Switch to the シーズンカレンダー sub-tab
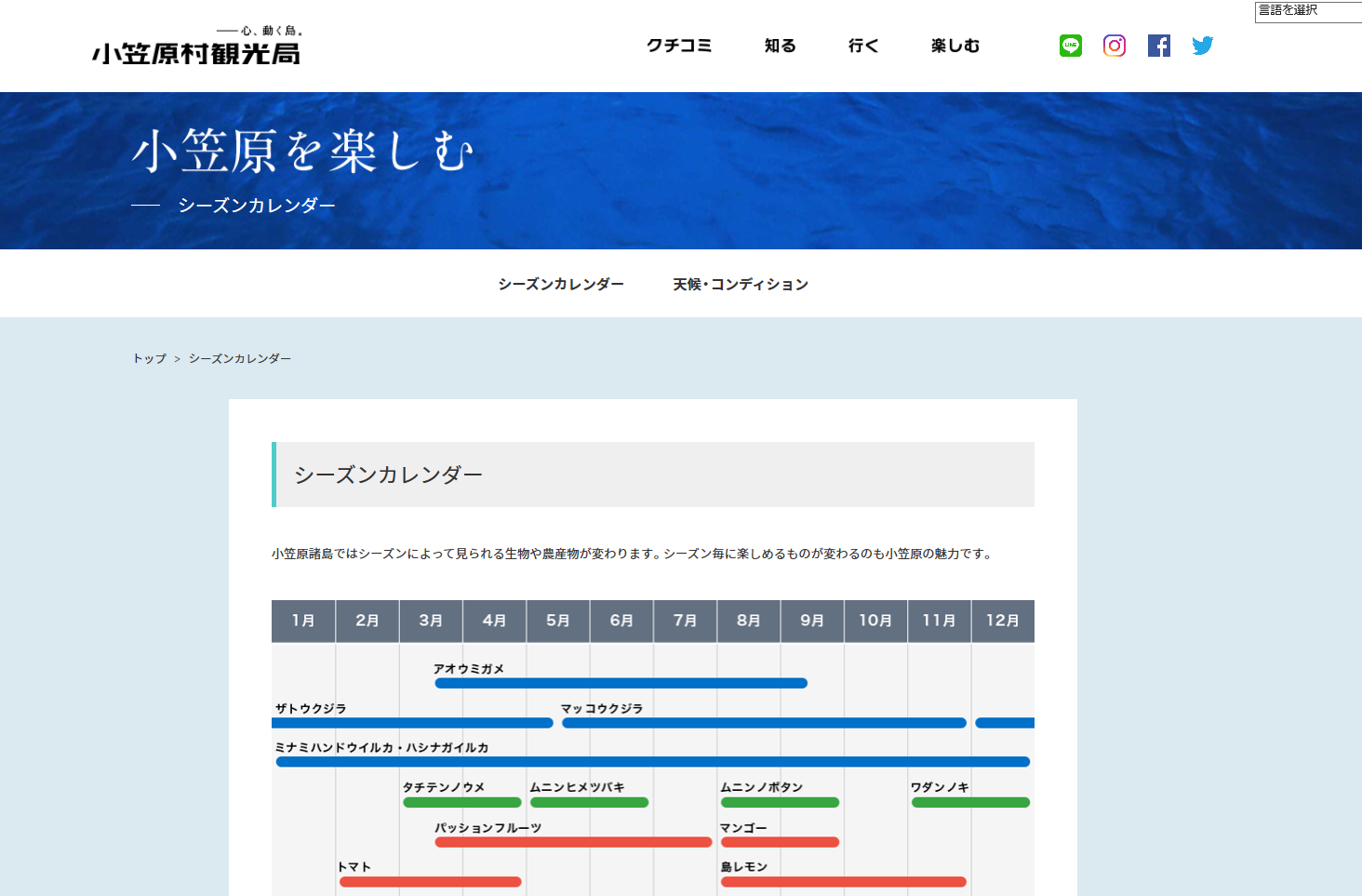 point(560,284)
